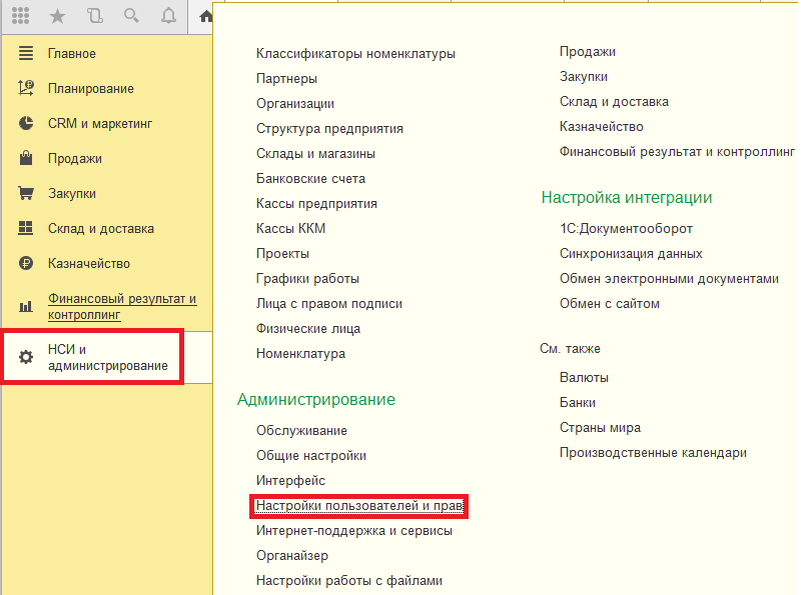Open Структура предприятия link
The height and width of the screenshot is (595, 801).
[329, 129]
